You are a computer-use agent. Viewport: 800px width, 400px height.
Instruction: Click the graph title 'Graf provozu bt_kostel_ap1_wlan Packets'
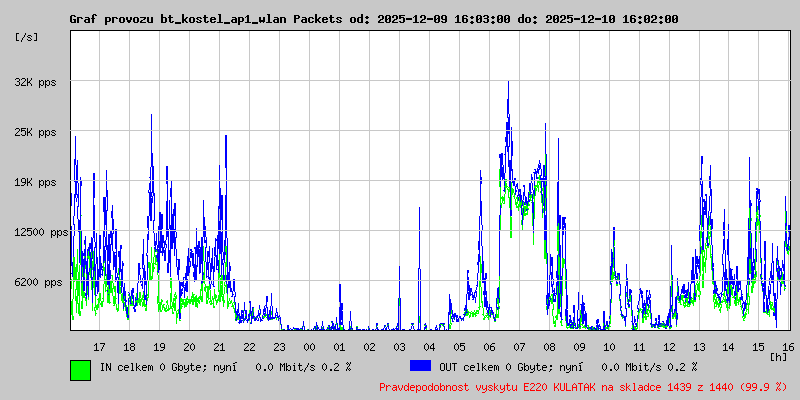pos(206,19)
